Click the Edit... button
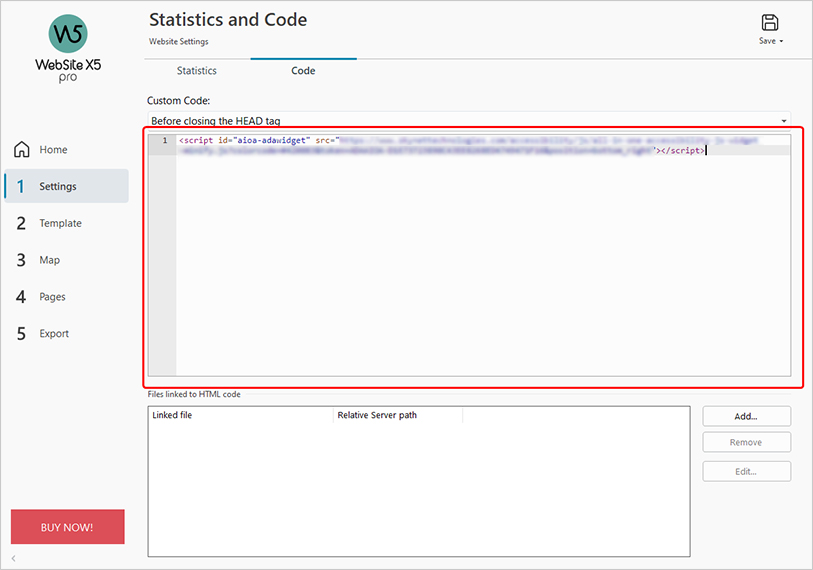The image size is (813, 570). pos(746,471)
